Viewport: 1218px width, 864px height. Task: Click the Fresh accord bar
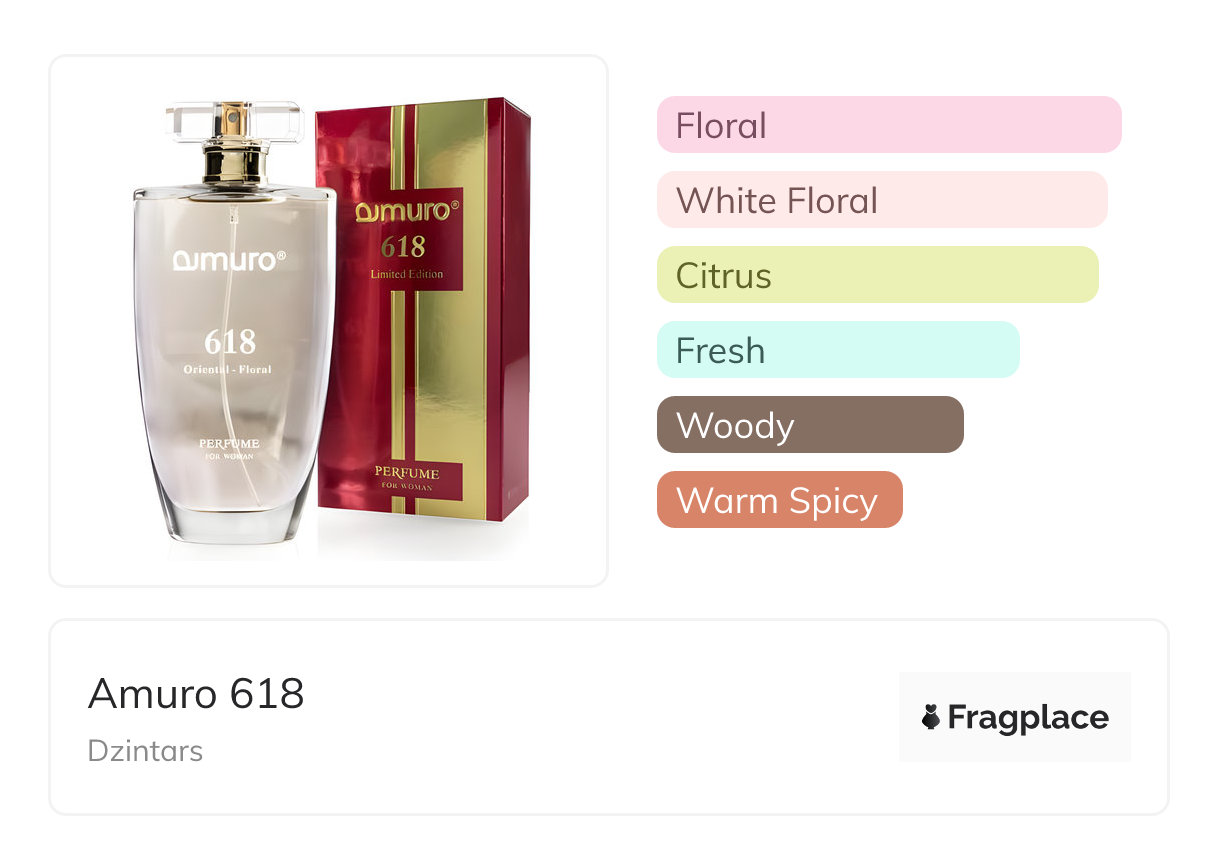tap(838, 350)
